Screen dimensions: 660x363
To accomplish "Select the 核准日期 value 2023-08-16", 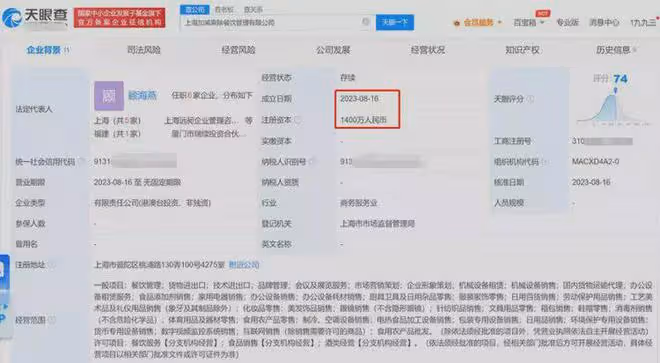I will point(591,182).
